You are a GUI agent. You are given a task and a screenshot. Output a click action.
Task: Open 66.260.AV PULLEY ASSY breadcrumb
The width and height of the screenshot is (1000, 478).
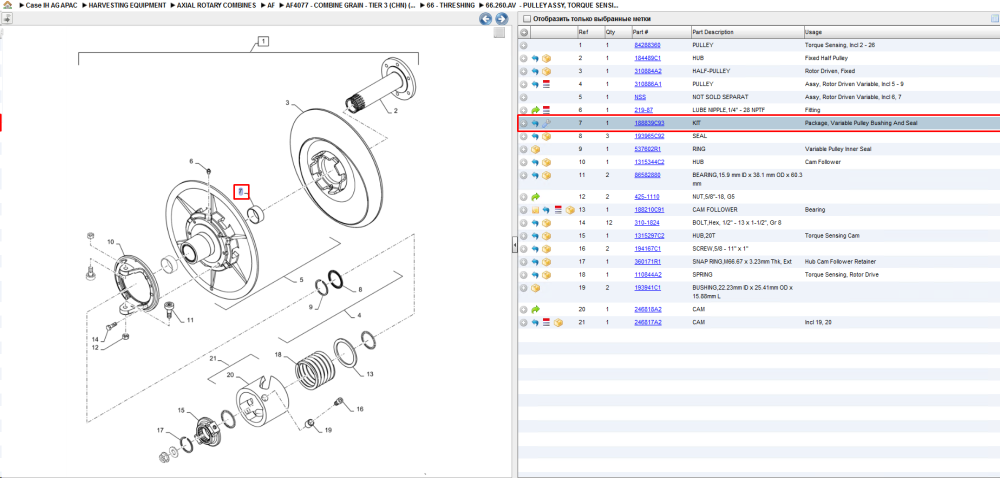(552, 5)
